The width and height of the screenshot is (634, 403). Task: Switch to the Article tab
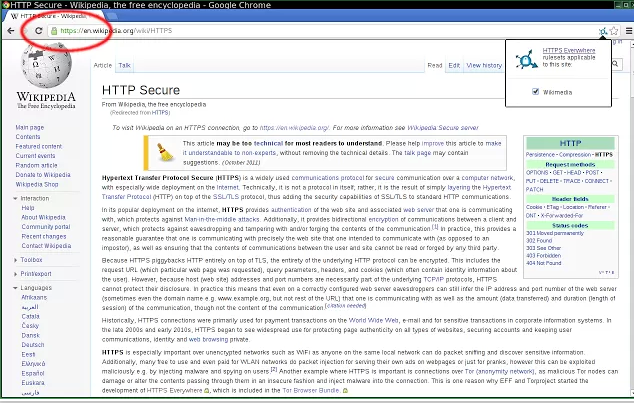103,65
